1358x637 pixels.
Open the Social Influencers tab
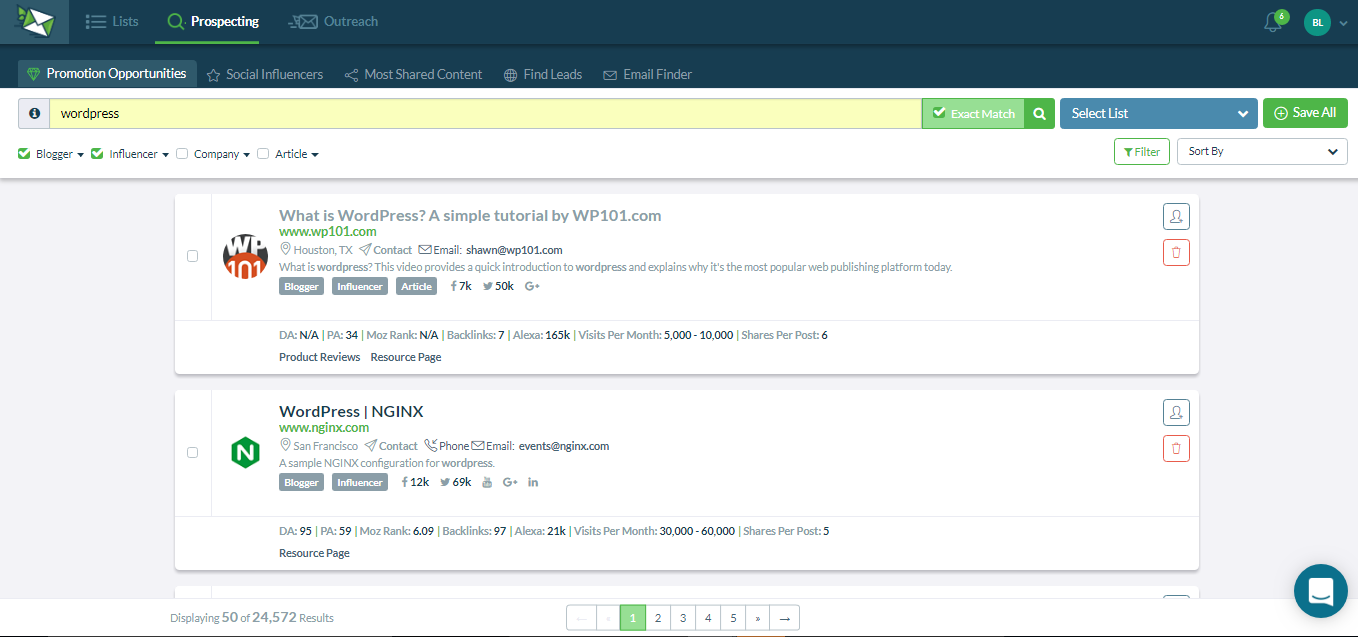[265, 74]
